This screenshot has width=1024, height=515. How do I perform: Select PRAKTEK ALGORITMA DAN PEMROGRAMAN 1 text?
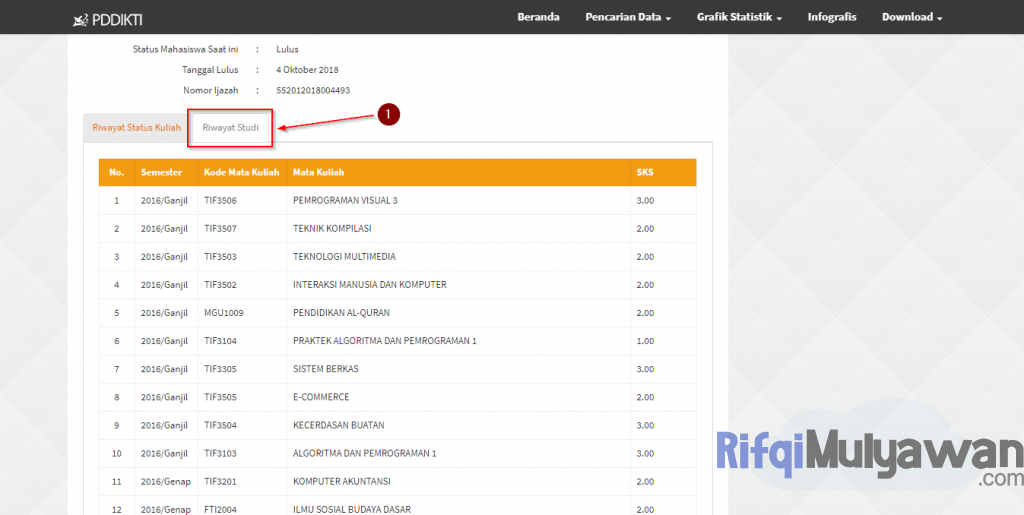tap(385, 341)
